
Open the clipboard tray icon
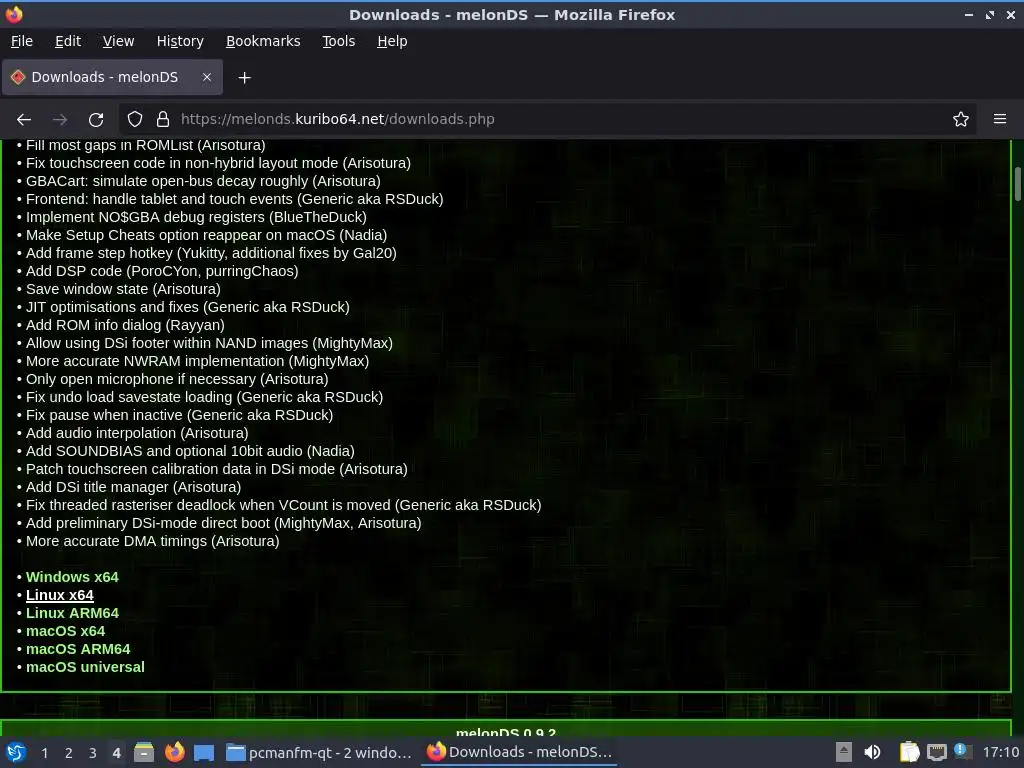tap(909, 752)
